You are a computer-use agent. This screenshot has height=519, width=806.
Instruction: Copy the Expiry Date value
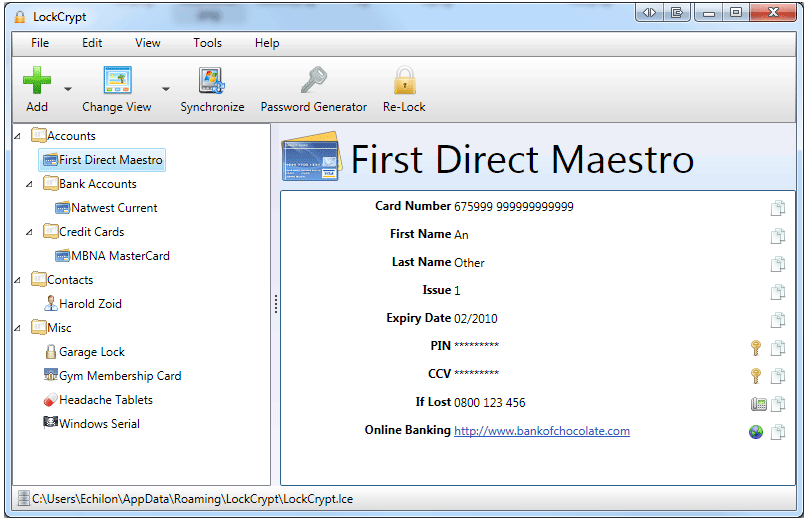point(778,320)
